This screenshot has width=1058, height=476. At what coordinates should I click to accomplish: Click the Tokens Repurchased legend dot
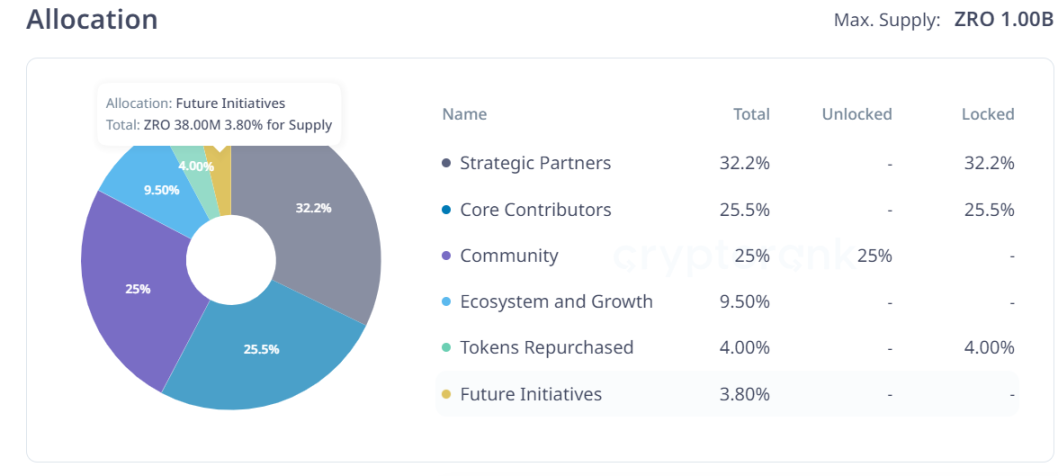(x=446, y=348)
